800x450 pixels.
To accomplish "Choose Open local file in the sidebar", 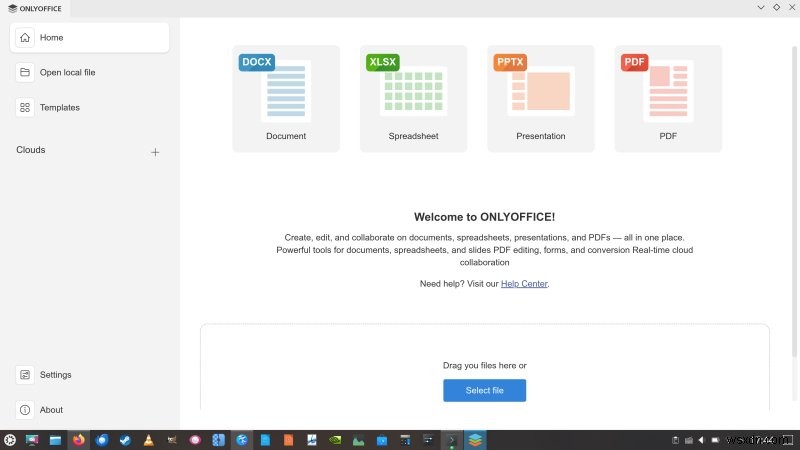I will [89, 72].
